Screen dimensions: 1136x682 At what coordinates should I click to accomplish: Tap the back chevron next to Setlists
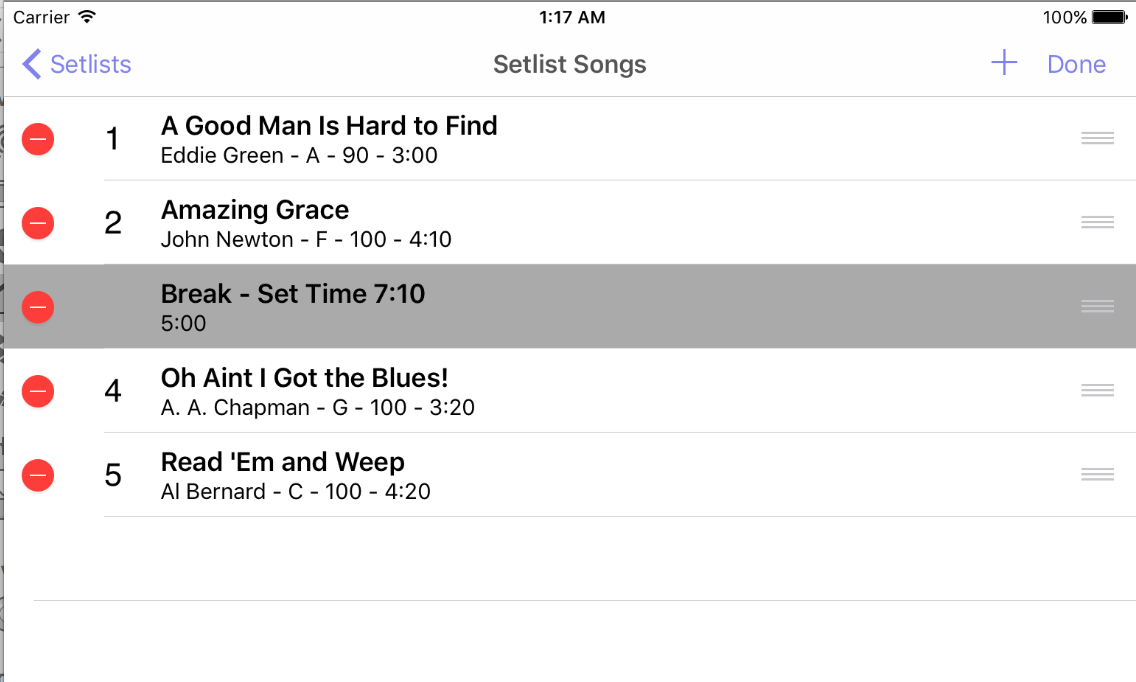coord(31,63)
